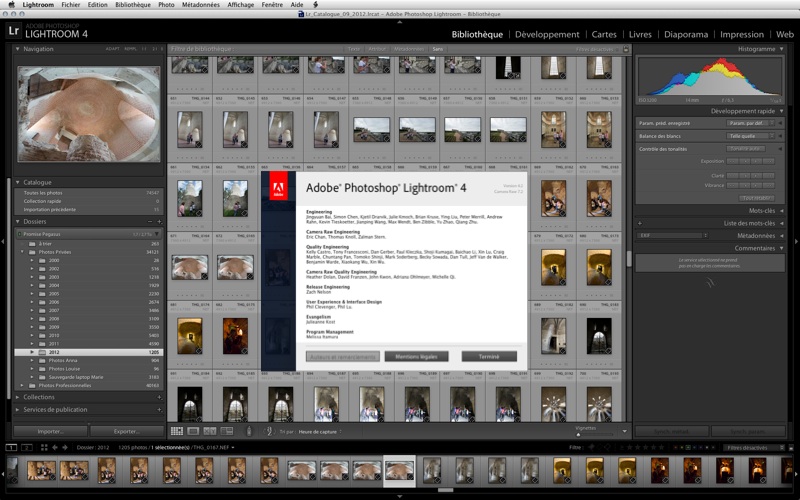Screen dimensions: 800x500
Task: Click the main window display button 1
Action: pos(11,447)
